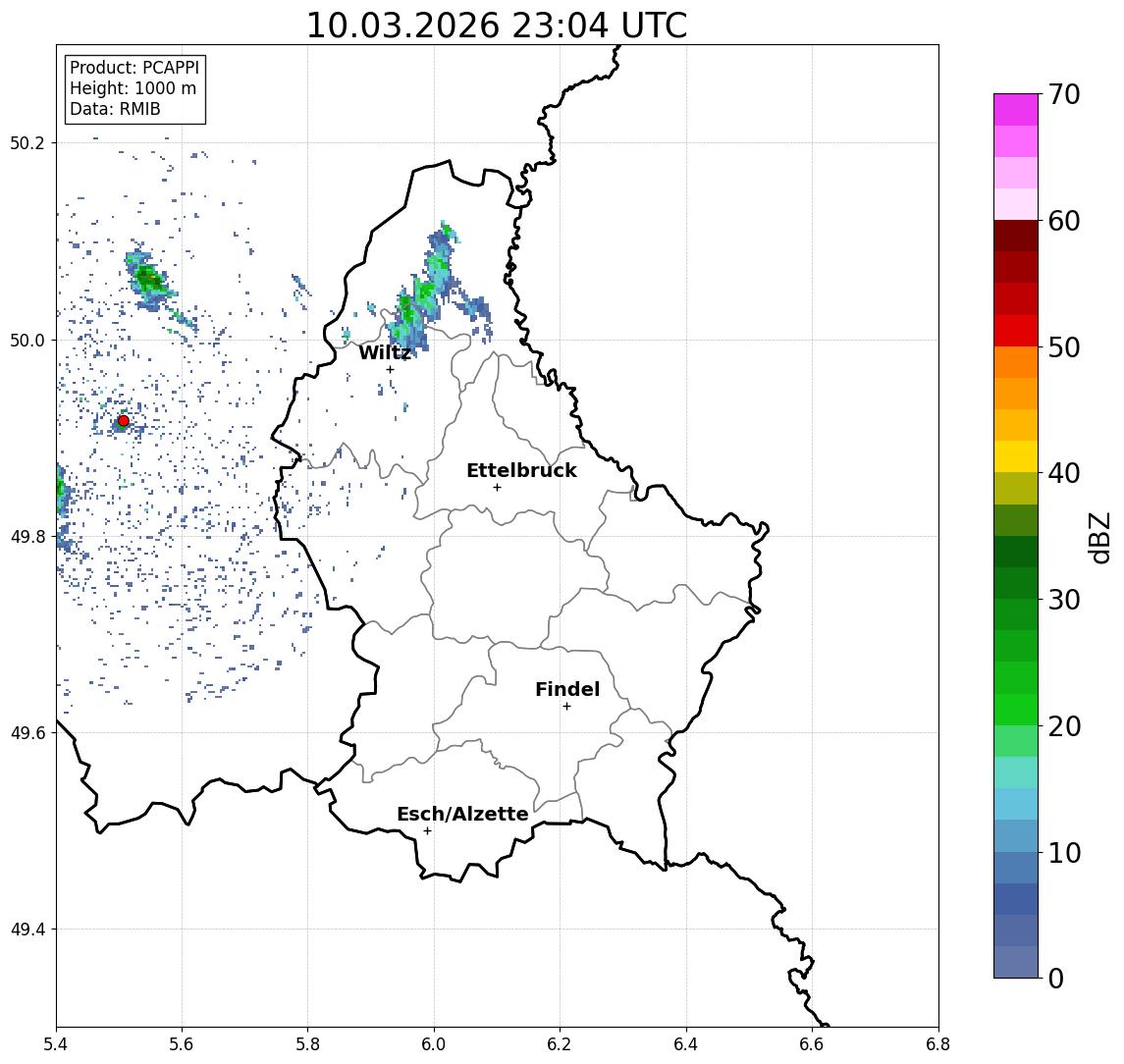This screenshot has width=1124, height=1064.
Task: Click the 50.0 latitude axis label
Action: (x=27, y=340)
